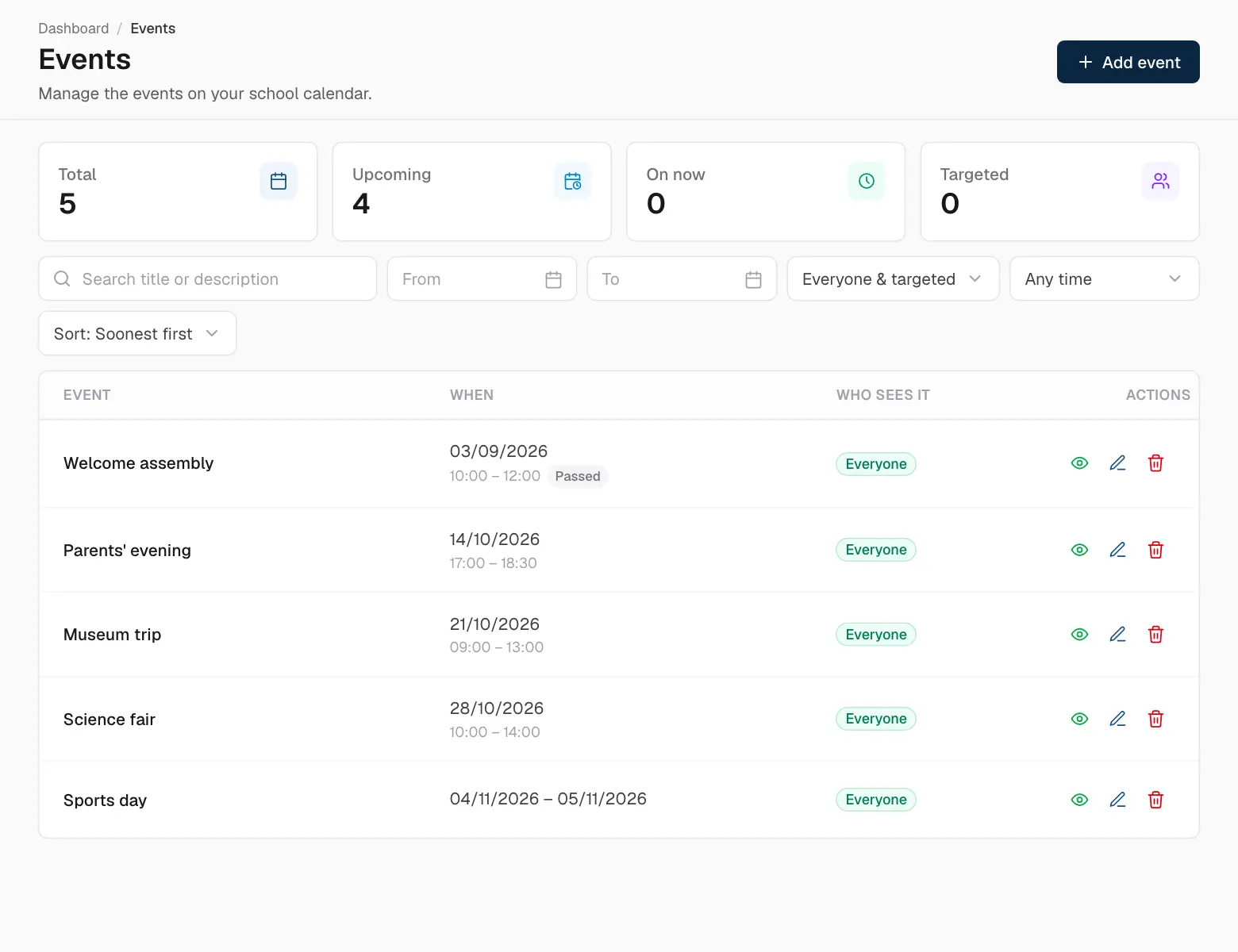The width and height of the screenshot is (1238, 952).
Task: View the Museum trip event
Action: [x=1079, y=635]
